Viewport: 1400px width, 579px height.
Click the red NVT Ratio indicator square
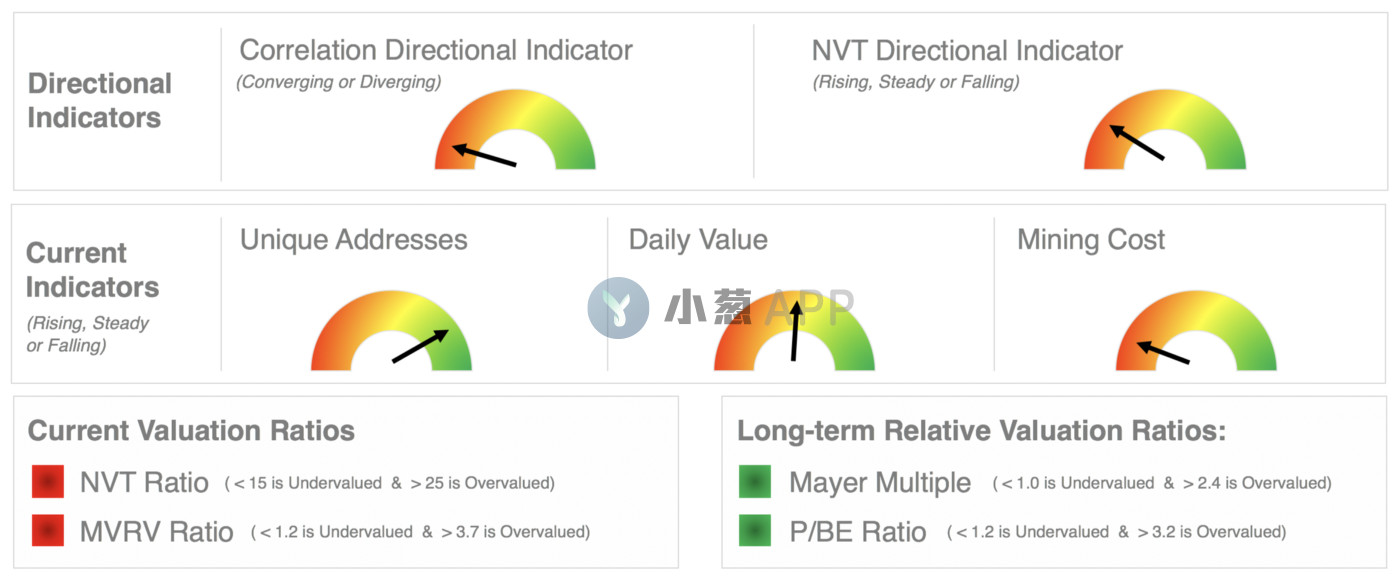coord(48,482)
